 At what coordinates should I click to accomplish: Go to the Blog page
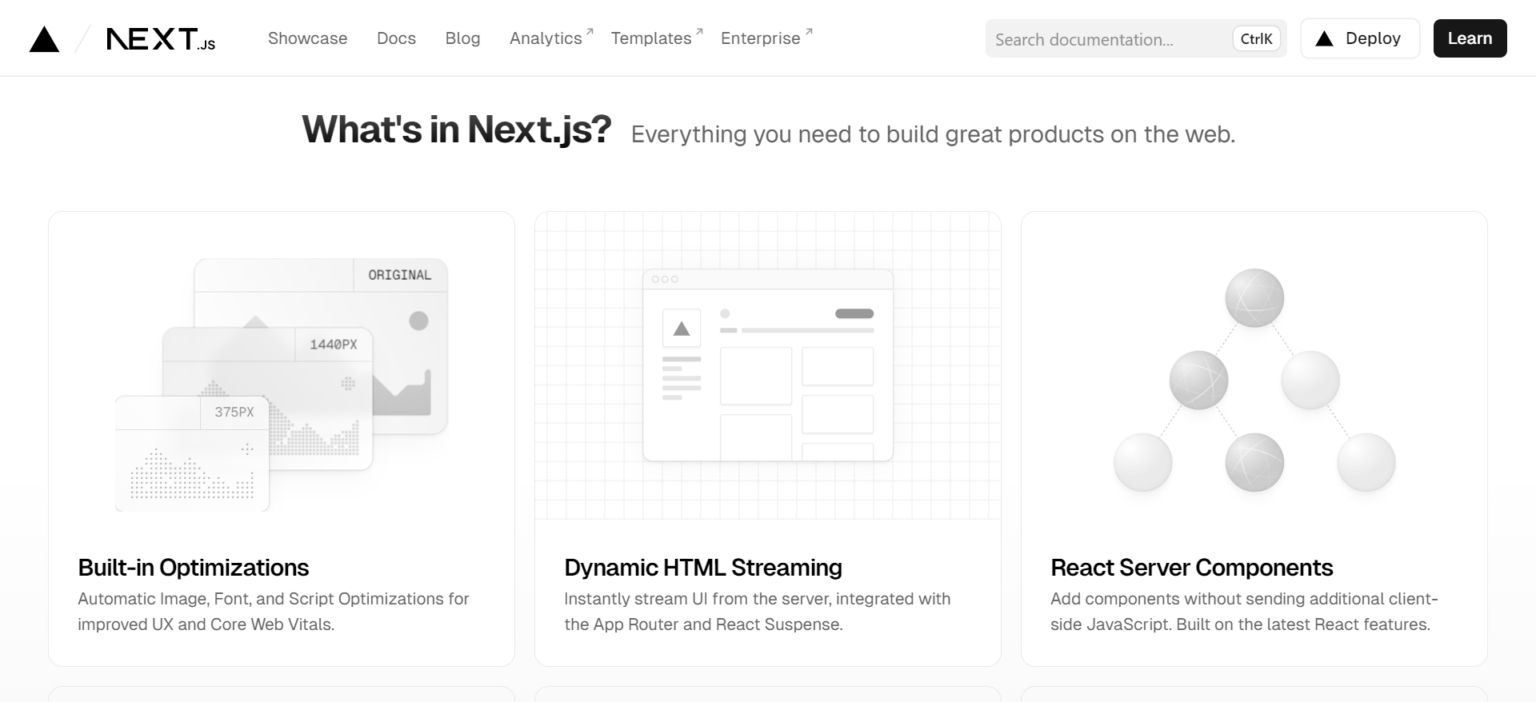(462, 38)
